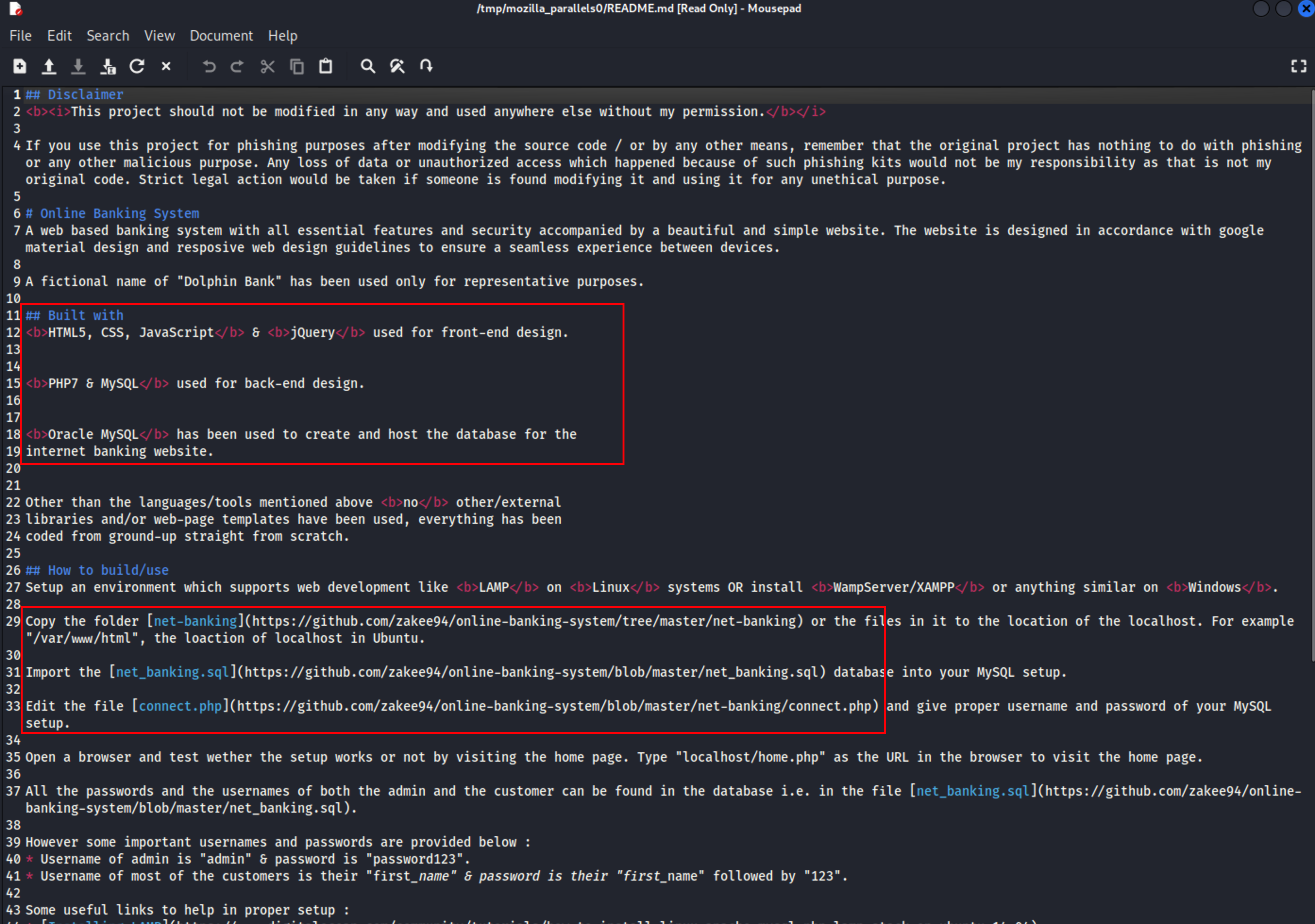This screenshot has height=924, width=1315.
Task: Maximize the Mousepad window
Action: point(1283,8)
